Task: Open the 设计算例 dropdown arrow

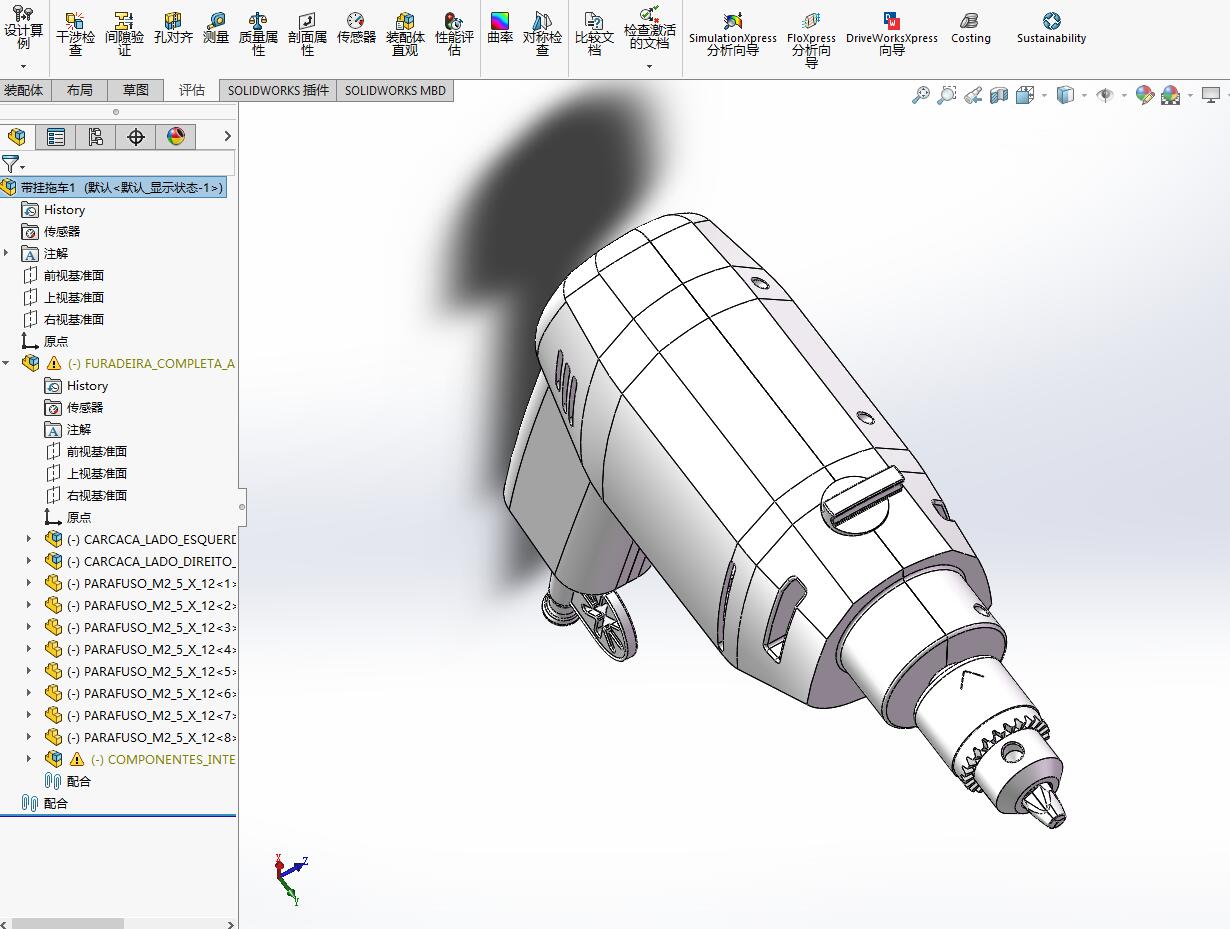Action: [23, 67]
